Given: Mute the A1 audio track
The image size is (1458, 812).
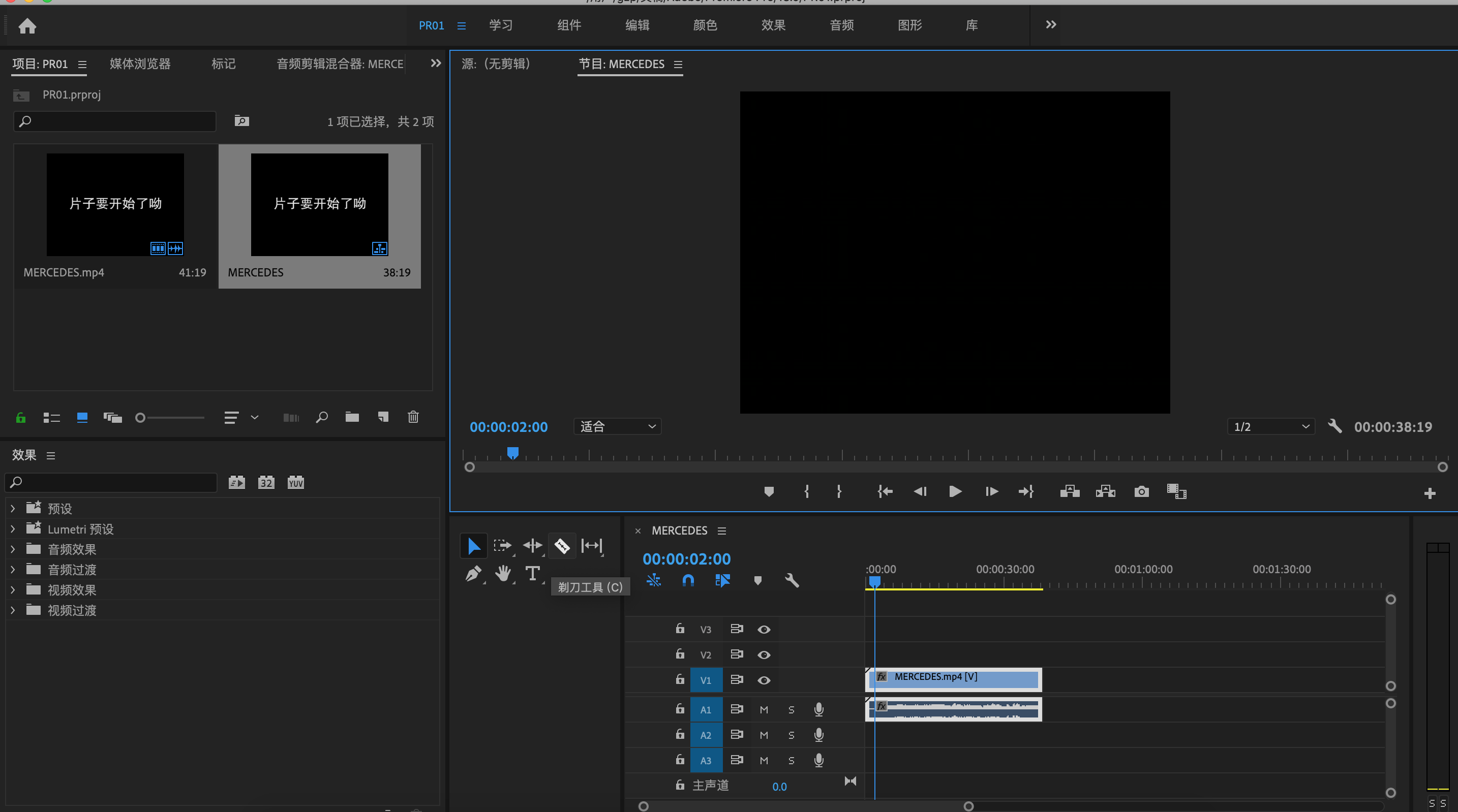Looking at the screenshot, I should 764,709.
